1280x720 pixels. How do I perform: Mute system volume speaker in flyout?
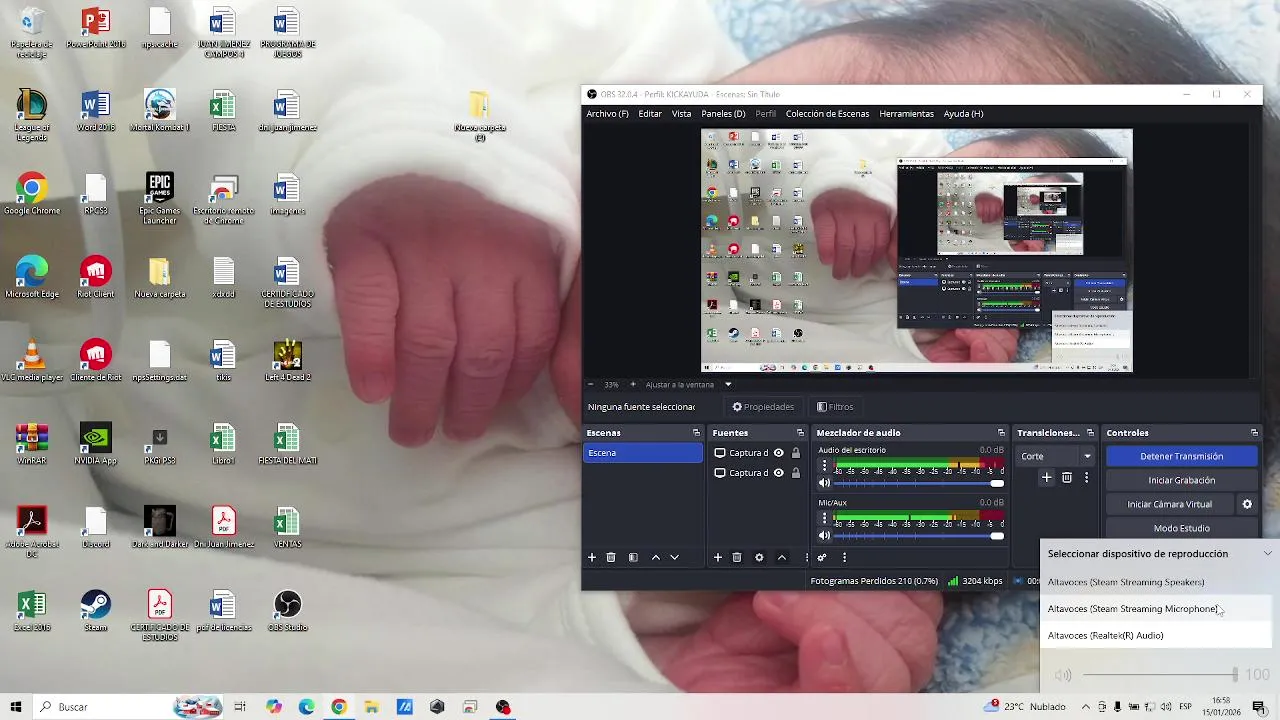1063,676
